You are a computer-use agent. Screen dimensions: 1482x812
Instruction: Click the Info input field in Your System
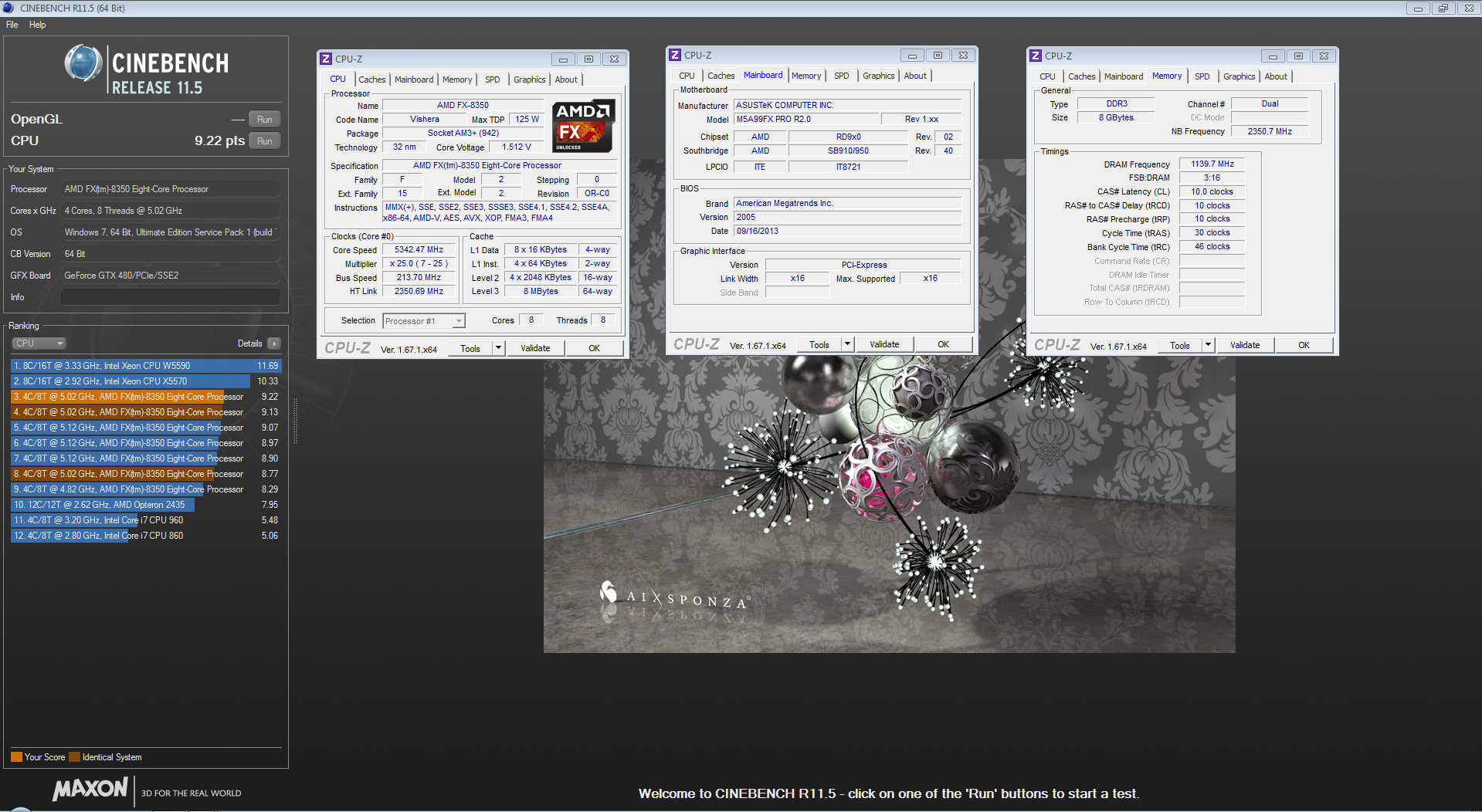(170, 297)
